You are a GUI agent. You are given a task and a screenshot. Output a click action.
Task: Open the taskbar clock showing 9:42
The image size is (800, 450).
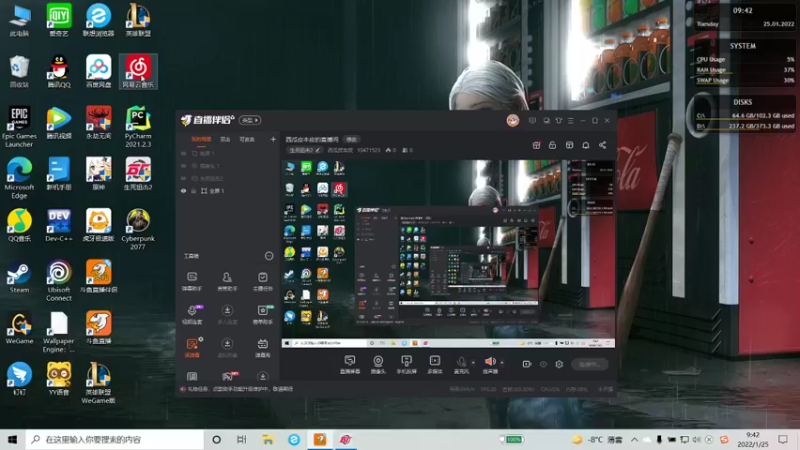[x=753, y=439]
